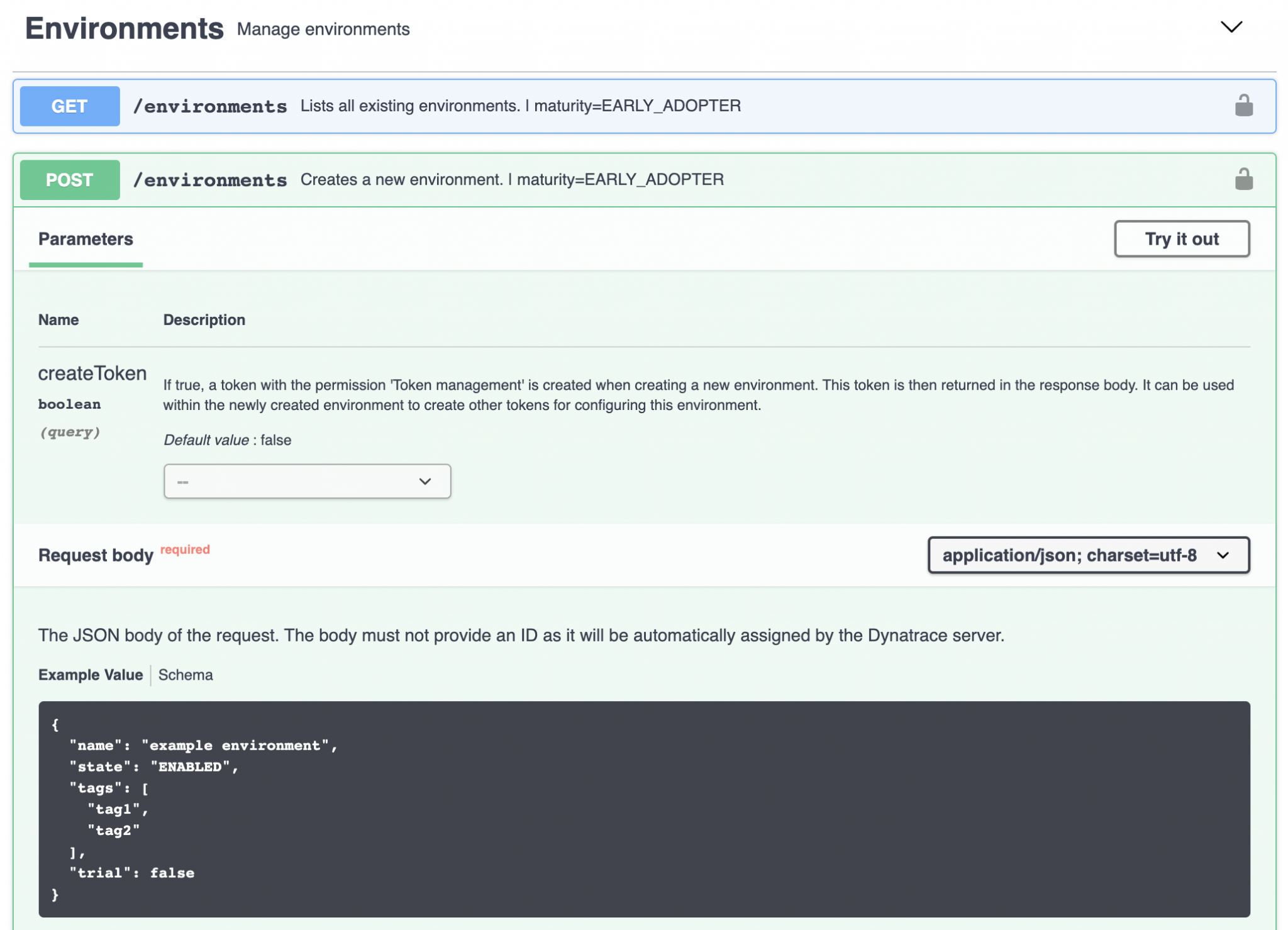Collapse the Environments section via top-right chevron
This screenshot has height=930, width=1288.
[x=1231, y=26]
